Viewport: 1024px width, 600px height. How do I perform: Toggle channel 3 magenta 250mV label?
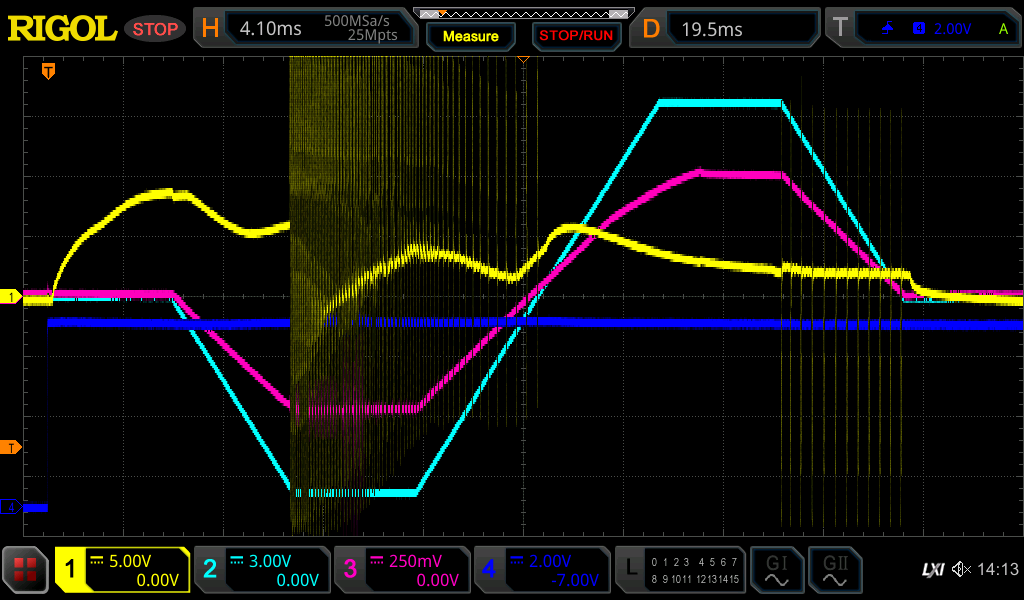pyautogui.click(x=401, y=570)
